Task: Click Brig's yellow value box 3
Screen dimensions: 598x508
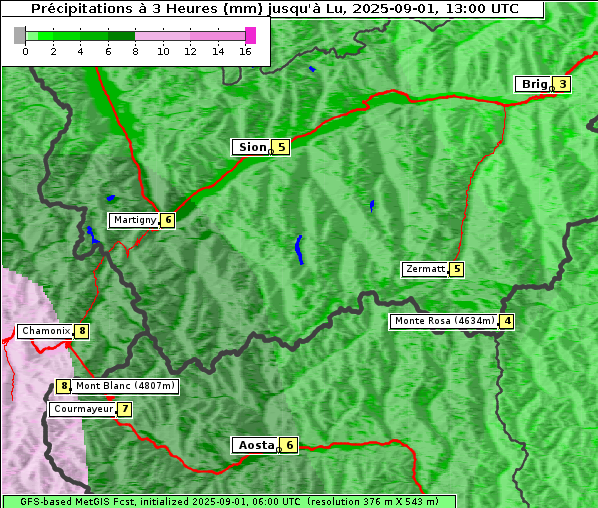Action: [562, 84]
